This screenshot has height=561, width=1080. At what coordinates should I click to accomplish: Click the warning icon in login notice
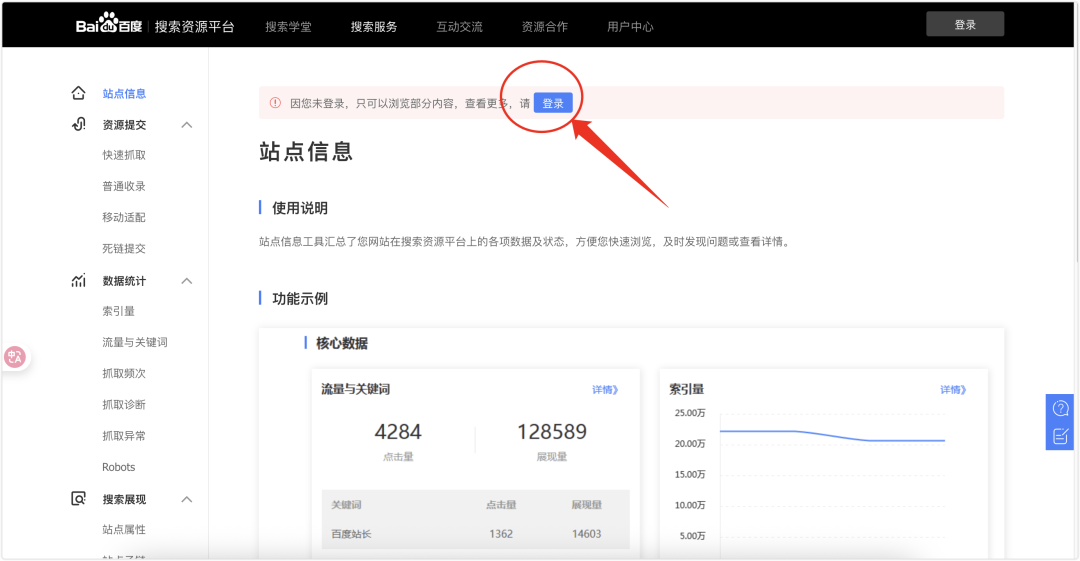[x=276, y=103]
